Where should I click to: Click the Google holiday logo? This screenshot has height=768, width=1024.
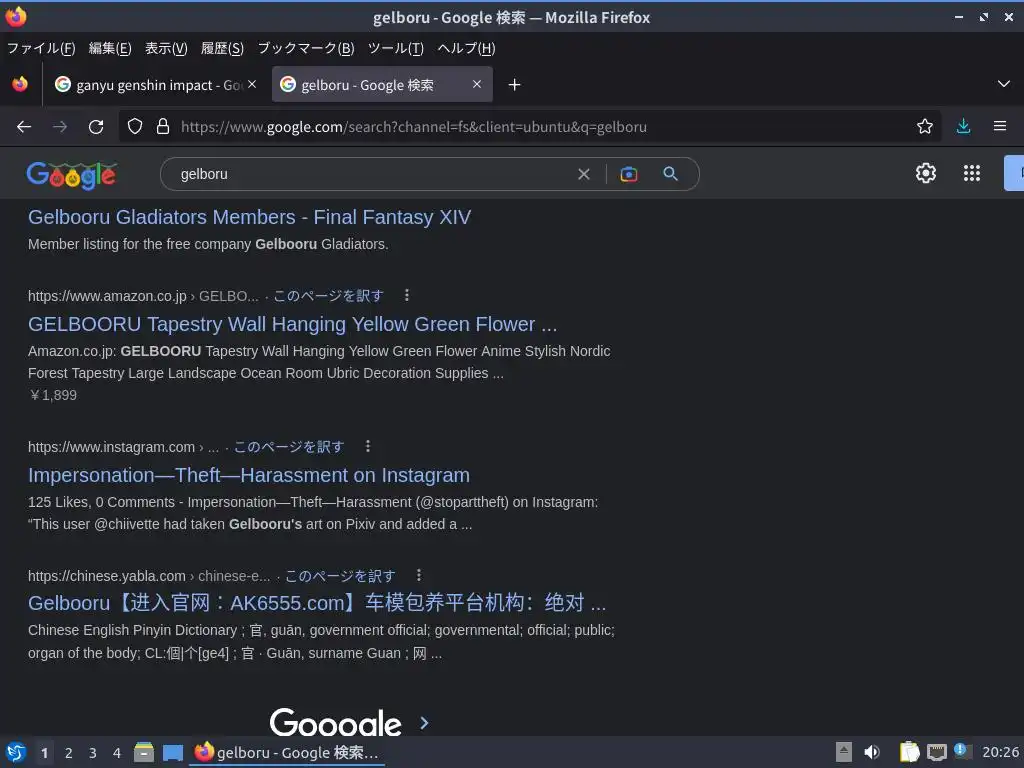pyautogui.click(x=72, y=175)
